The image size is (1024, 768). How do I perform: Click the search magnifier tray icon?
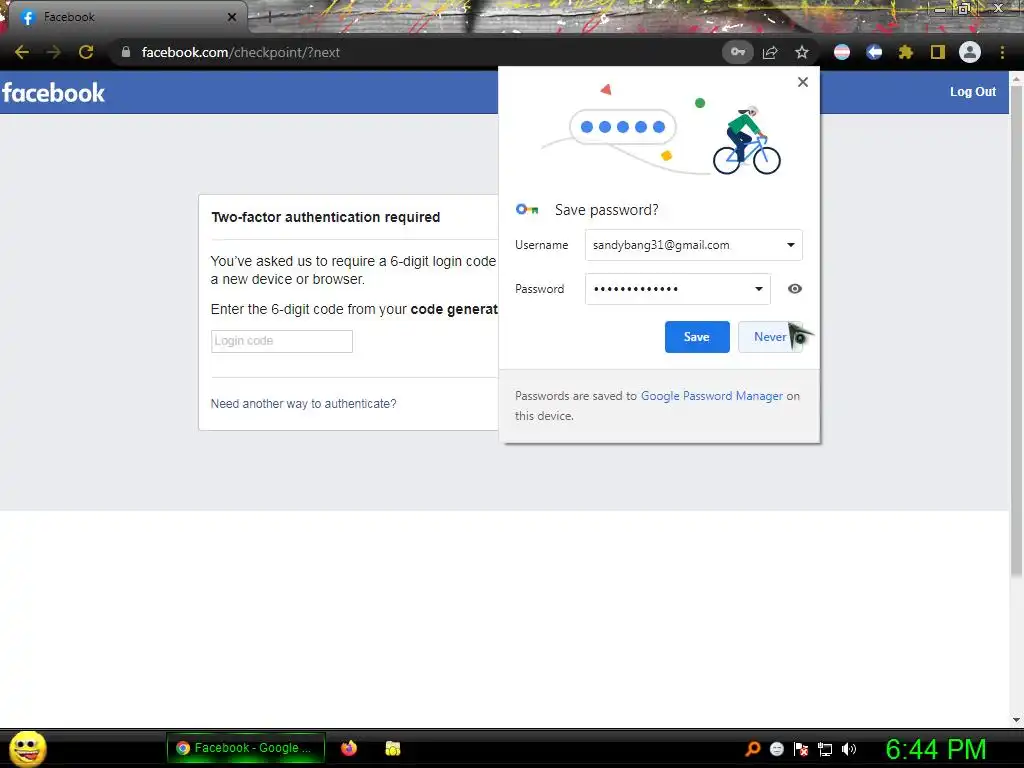coord(752,748)
